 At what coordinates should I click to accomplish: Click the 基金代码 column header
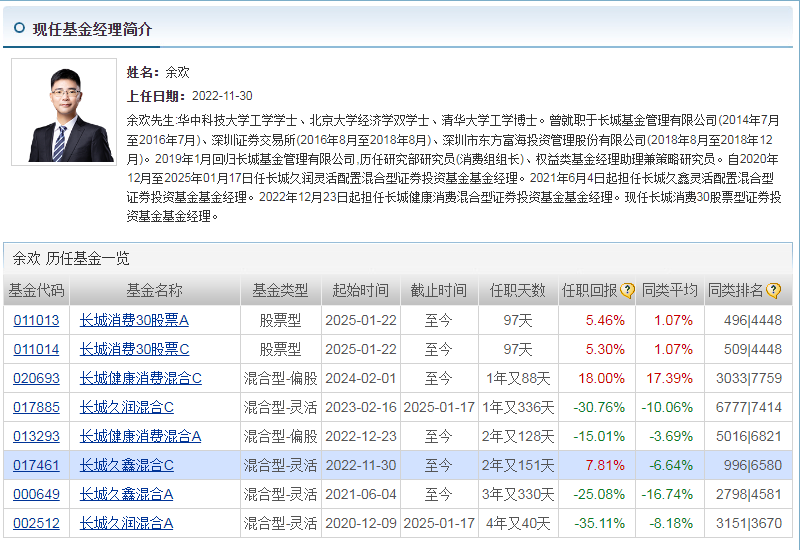(x=36, y=290)
